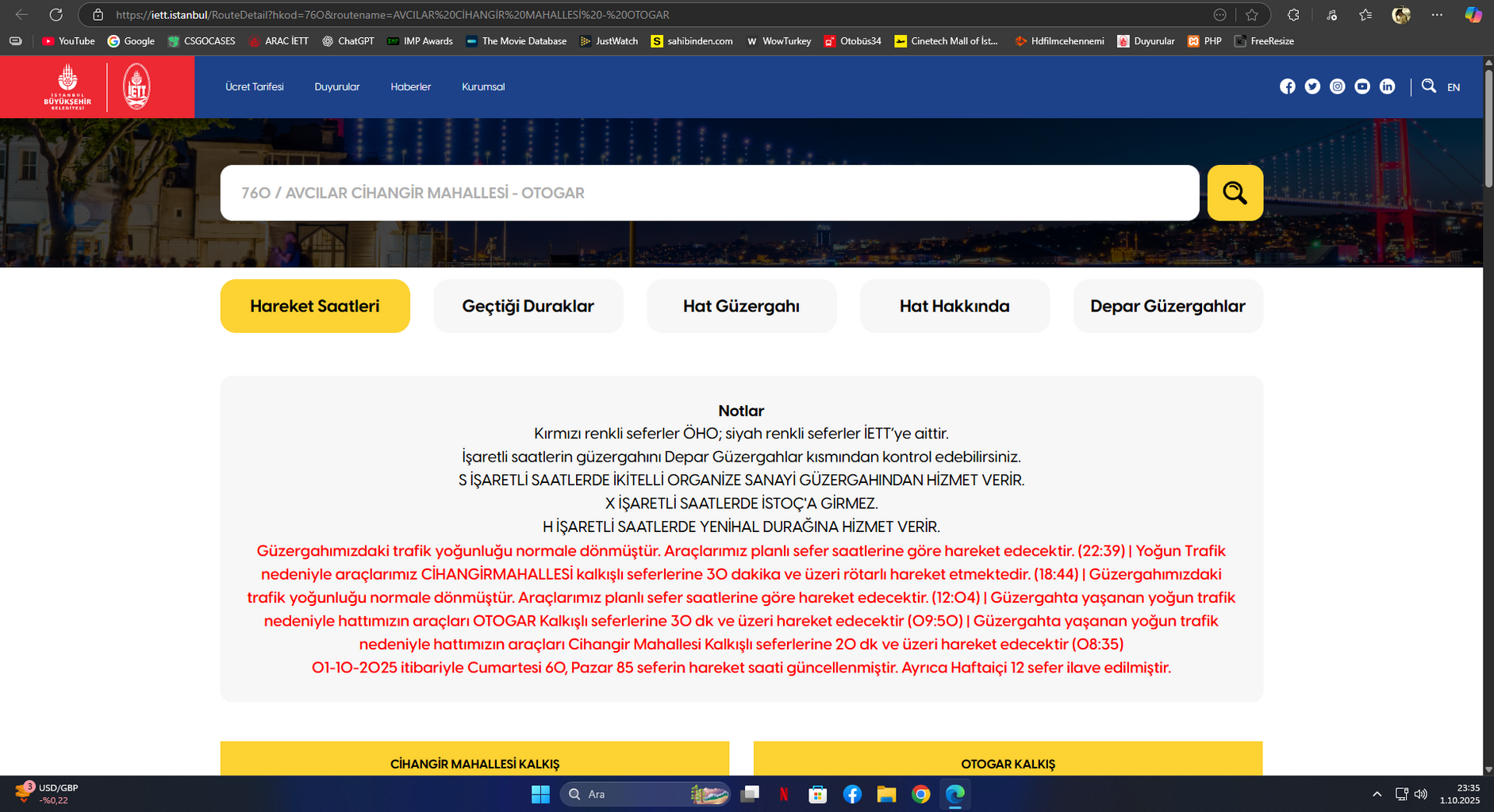Refresh the page with reload button
1494x812 pixels.
(x=56, y=14)
